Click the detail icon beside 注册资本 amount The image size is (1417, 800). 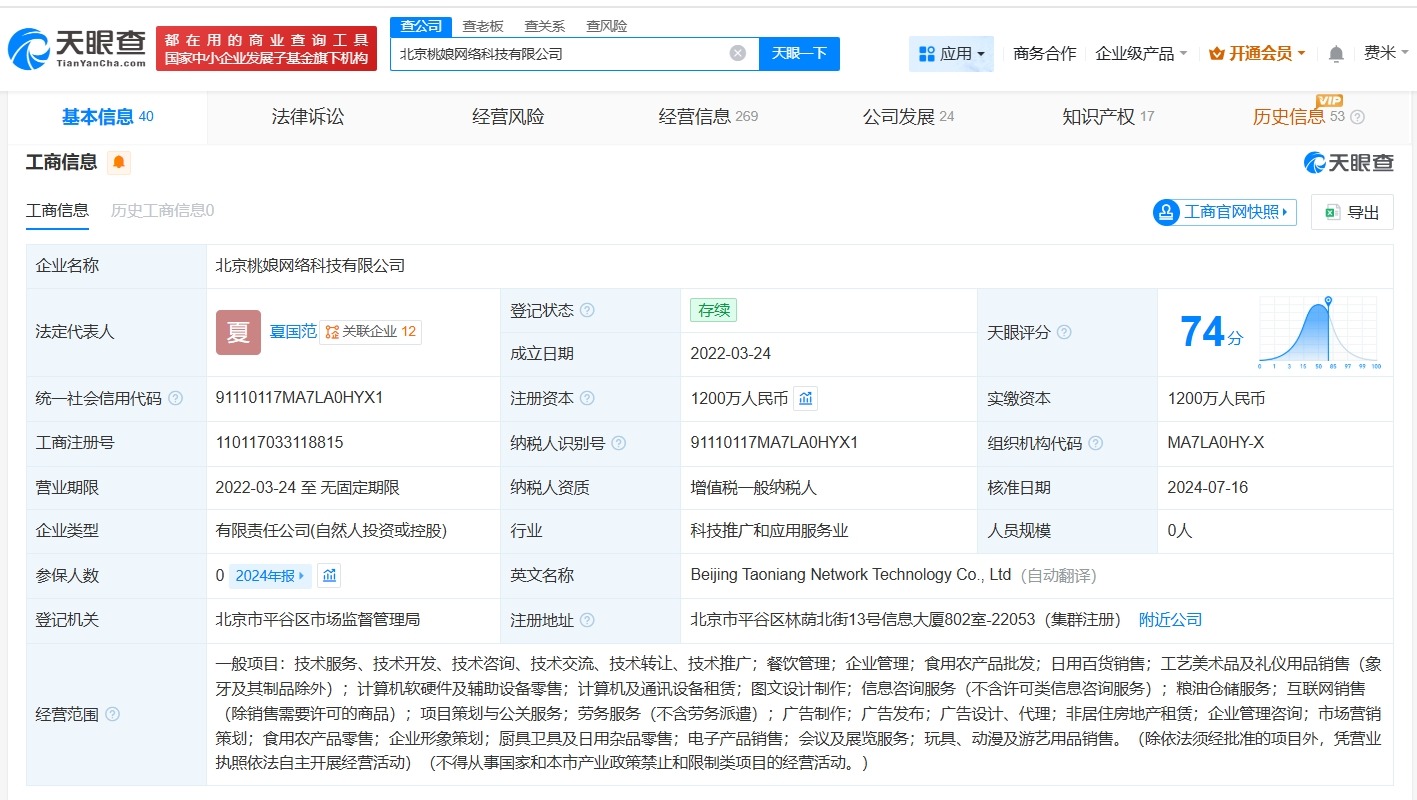(x=806, y=398)
